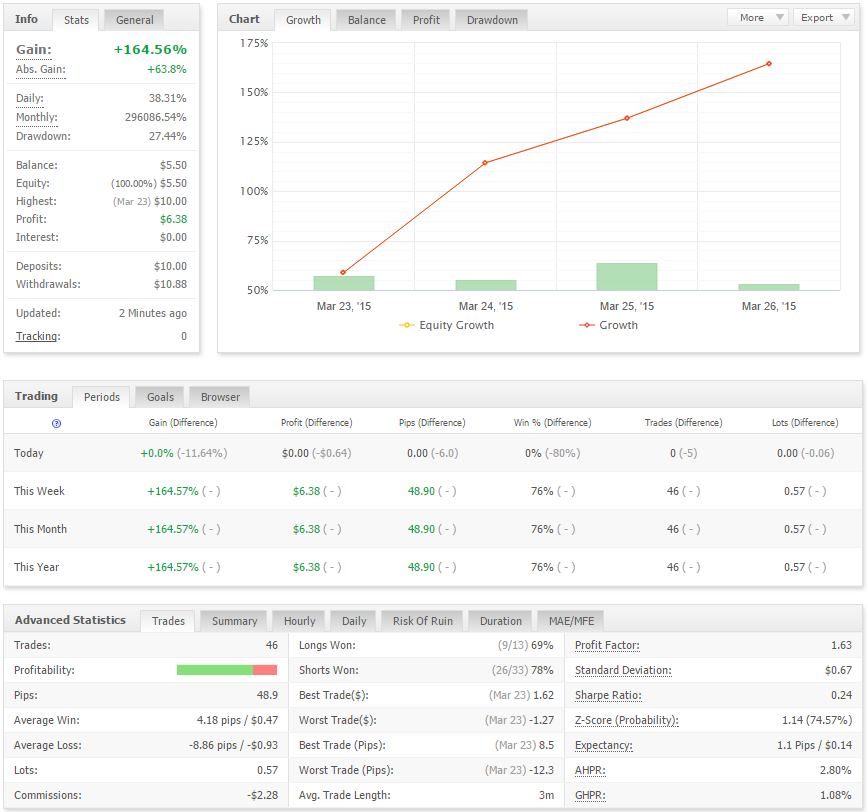Screen dimensions: 867x812
Task: Click the Commissions value -$2.28
Action: [x=262, y=795]
